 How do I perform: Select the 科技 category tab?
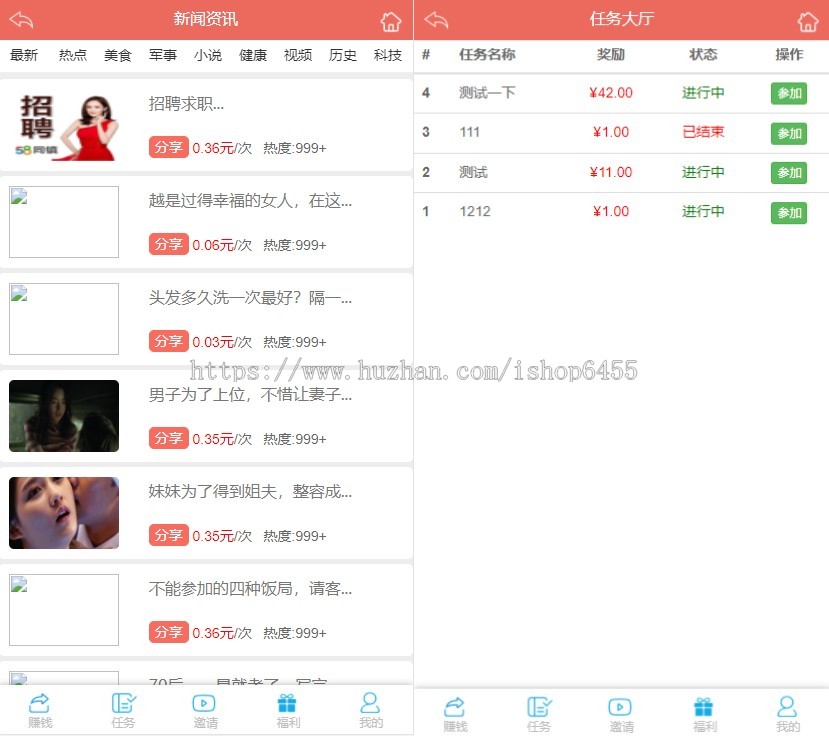pos(388,55)
